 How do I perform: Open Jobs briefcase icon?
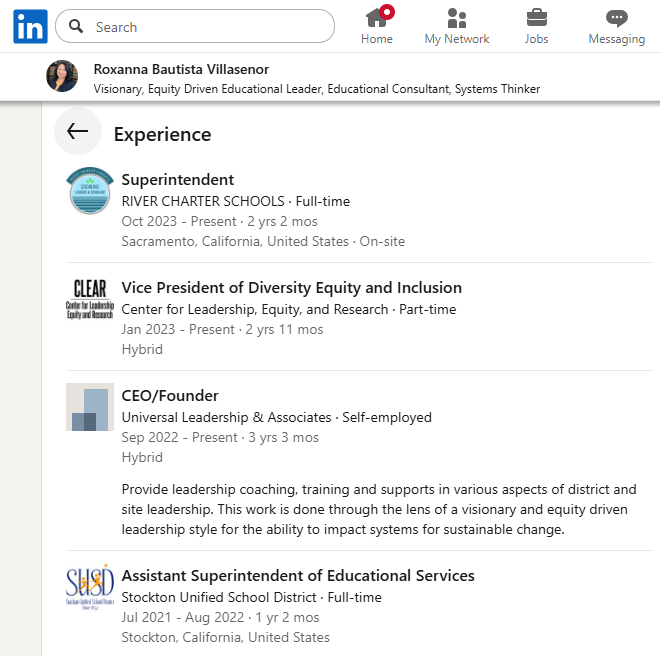coord(537,18)
